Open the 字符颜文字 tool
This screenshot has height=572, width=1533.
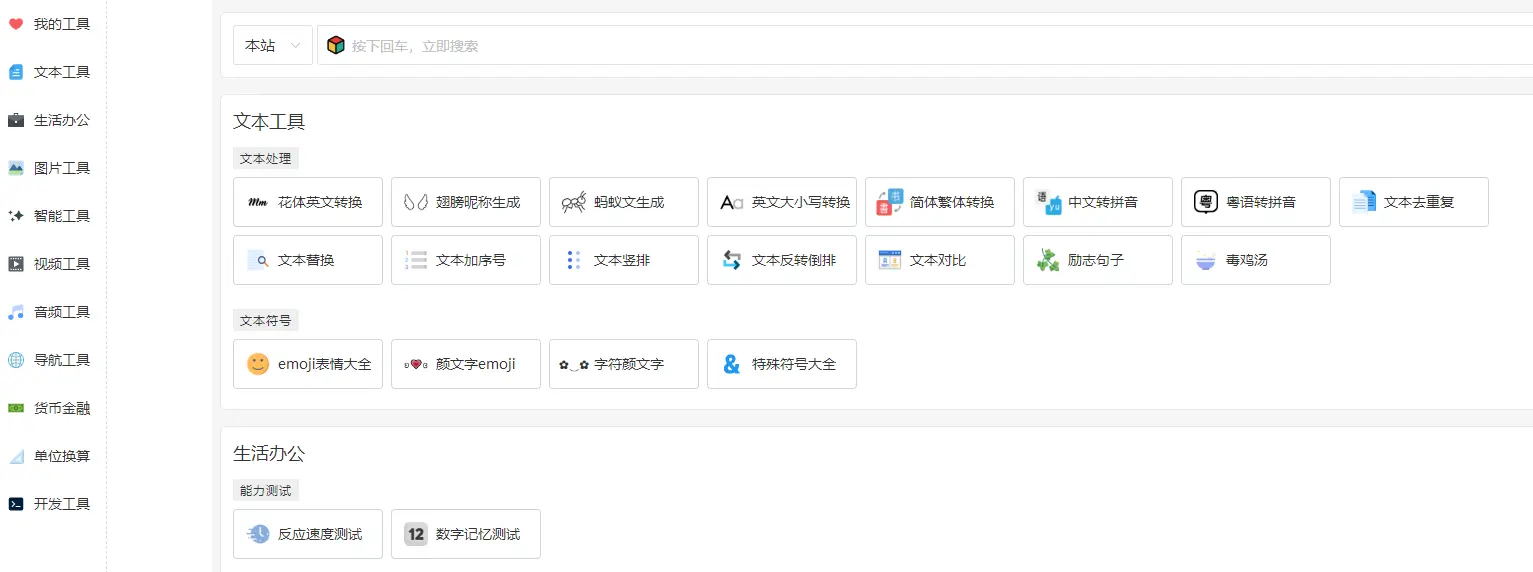[624, 364]
